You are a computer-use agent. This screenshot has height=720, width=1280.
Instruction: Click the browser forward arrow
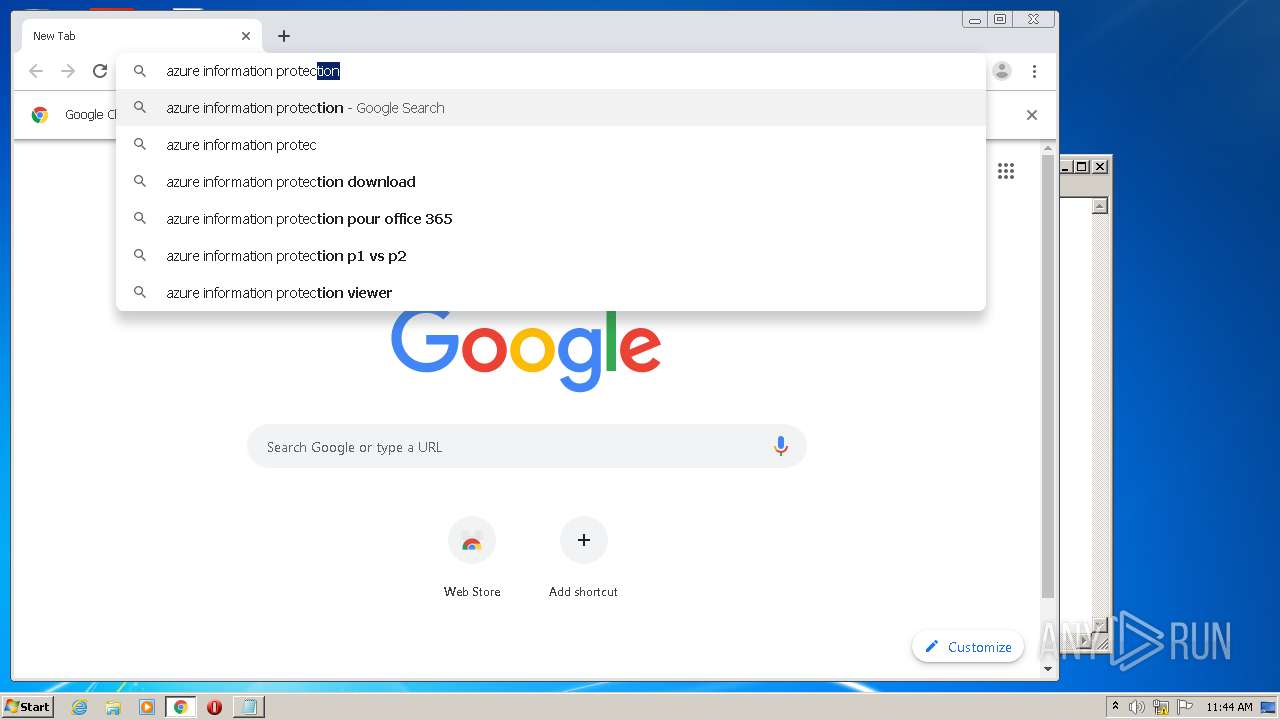point(68,71)
